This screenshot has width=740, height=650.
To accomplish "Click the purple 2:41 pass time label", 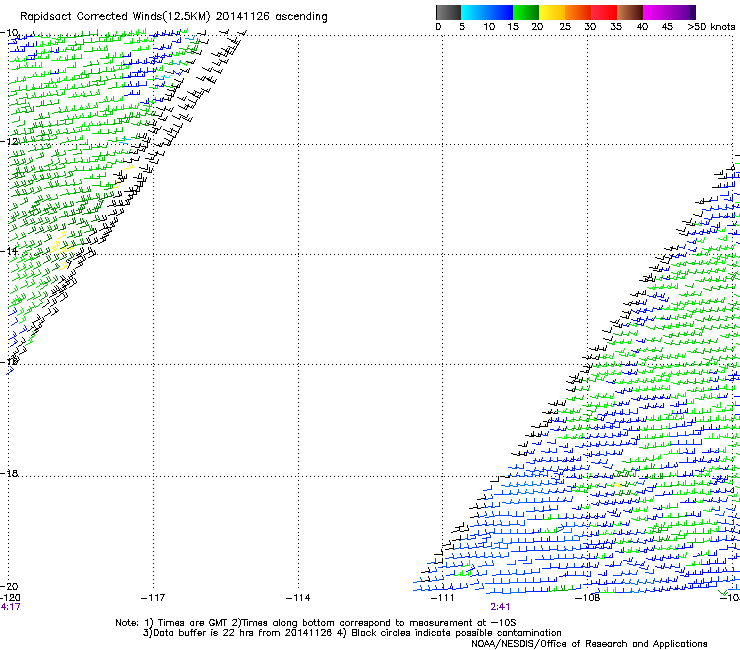I will (x=500, y=607).
